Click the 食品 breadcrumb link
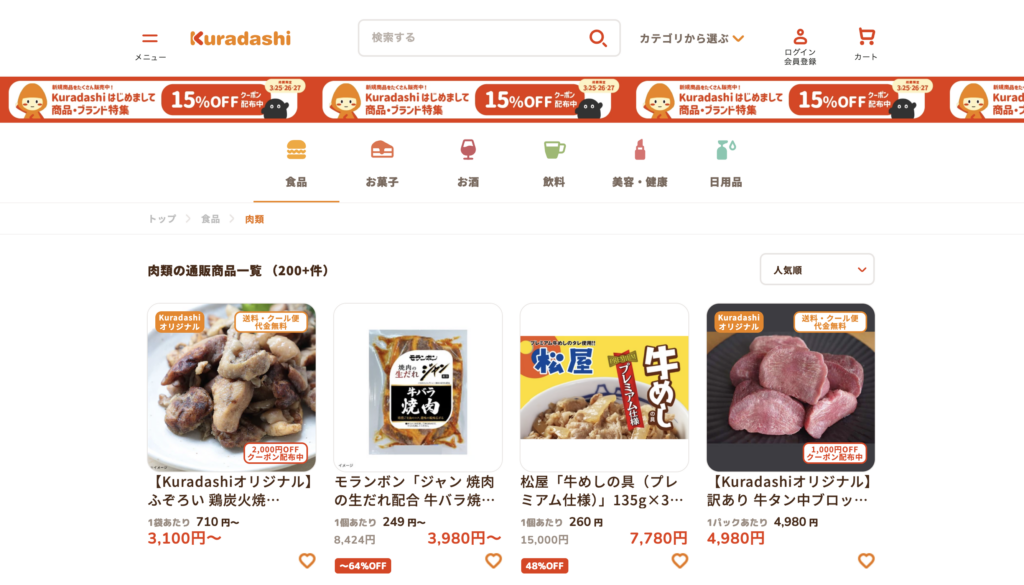 pyautogui.click(x=210, y=219)
